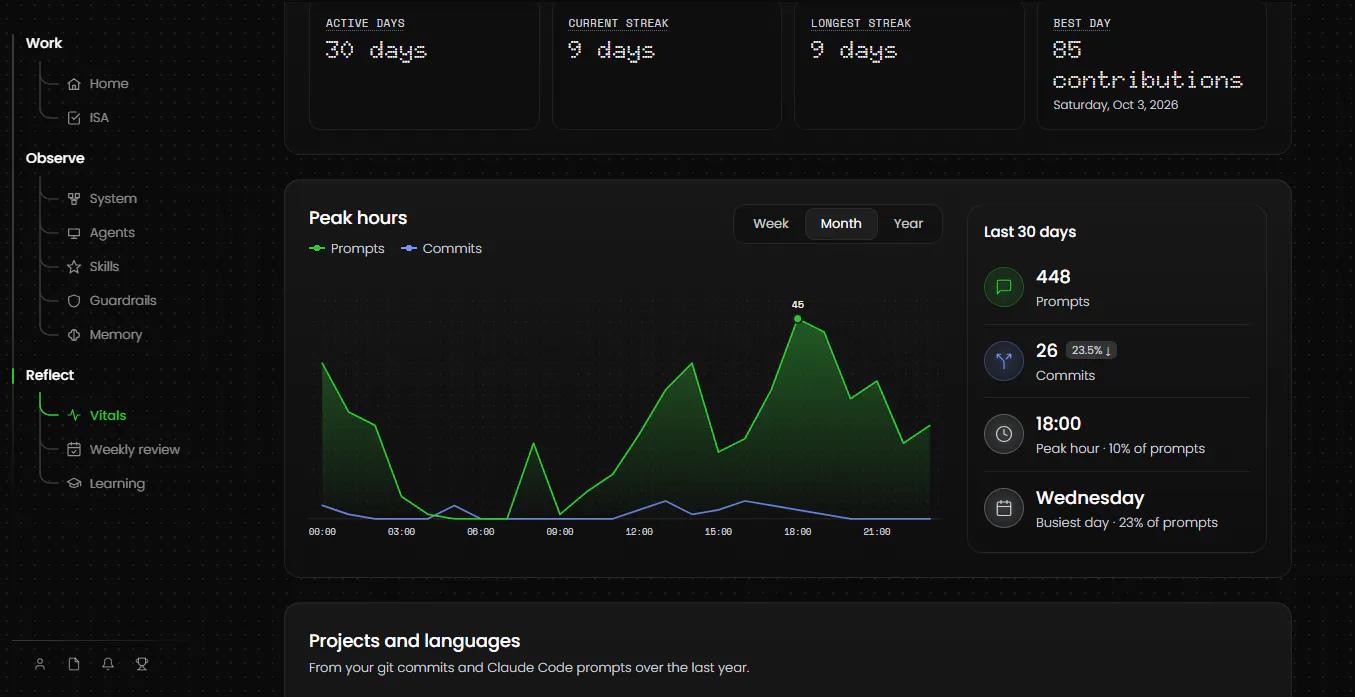The image size is (1355, 697).
Task: Click the calendar icon beside Wednesday
Action: (x=1004, y=508)
